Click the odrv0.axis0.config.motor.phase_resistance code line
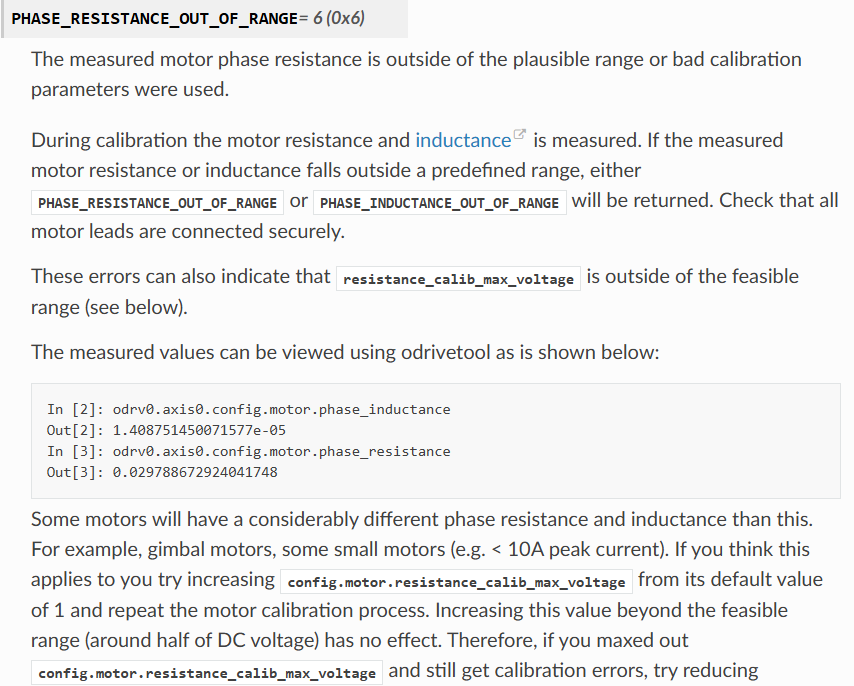Image resolution: width=854 pixels, height=686 pixels. (x=282, y=451)
